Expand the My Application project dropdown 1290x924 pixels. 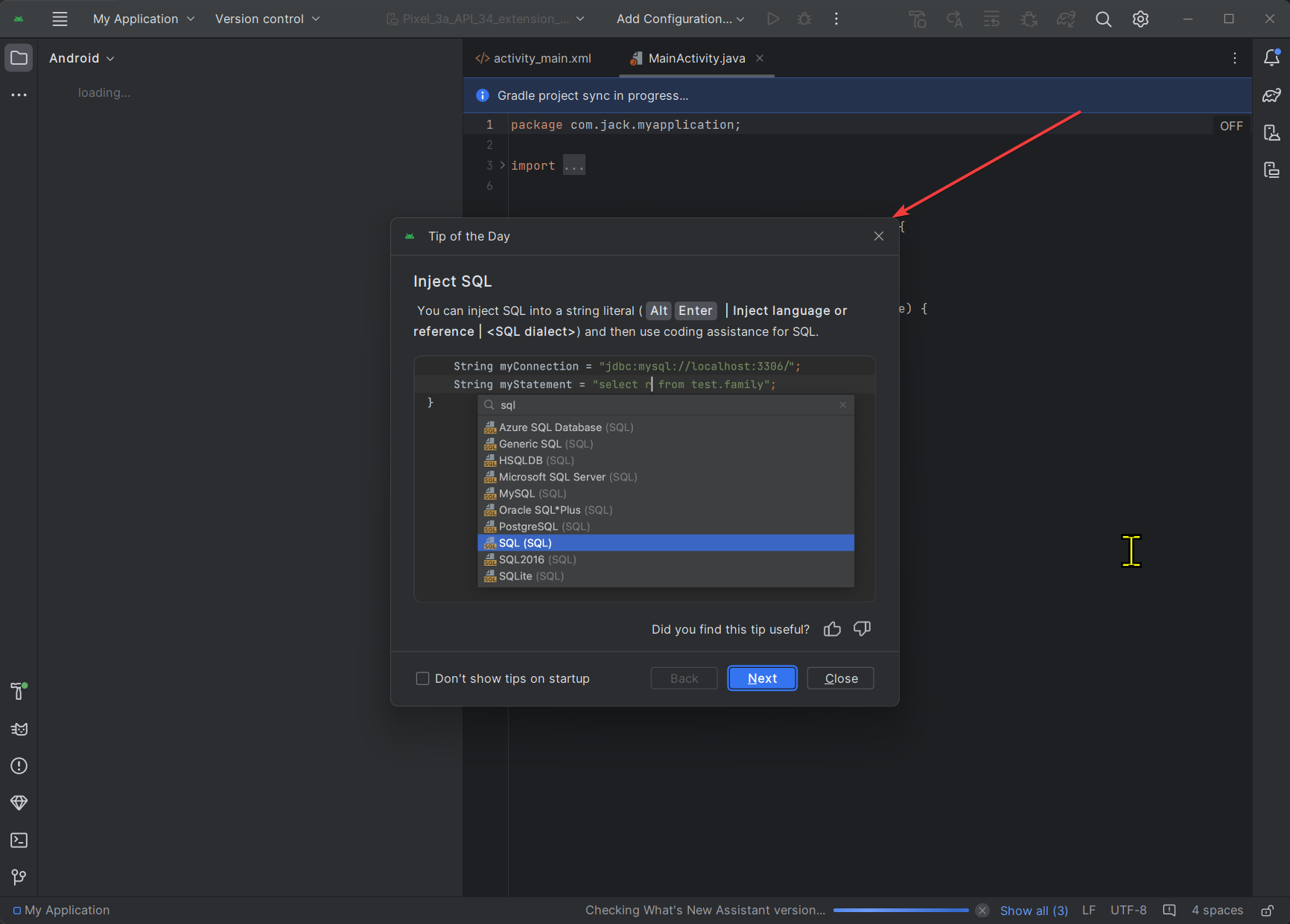coord(144,19)
